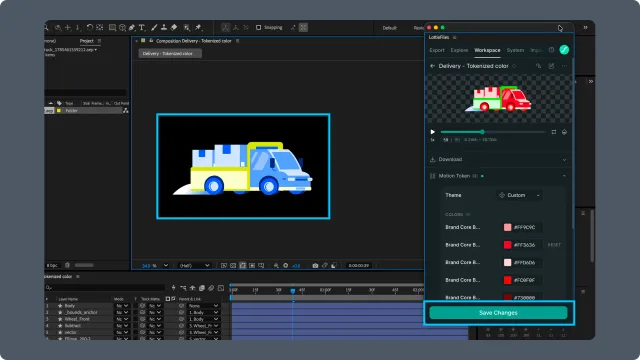Click the LottieFiles green avatar logo

[564, 50]
